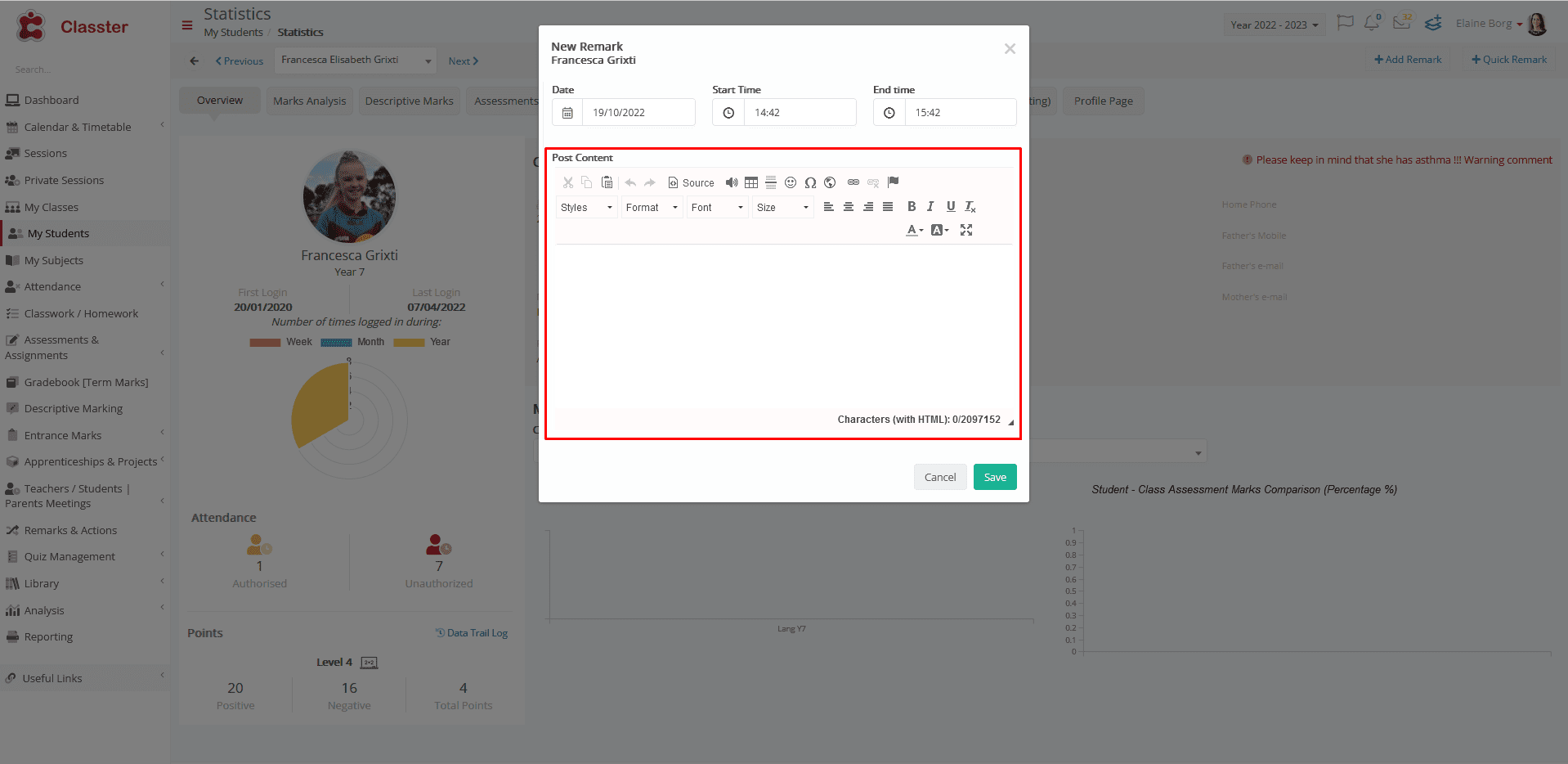1568x764 pixels.
Task: Switch to the Descriptive Marks tab
Action: (x=409, y=101)
